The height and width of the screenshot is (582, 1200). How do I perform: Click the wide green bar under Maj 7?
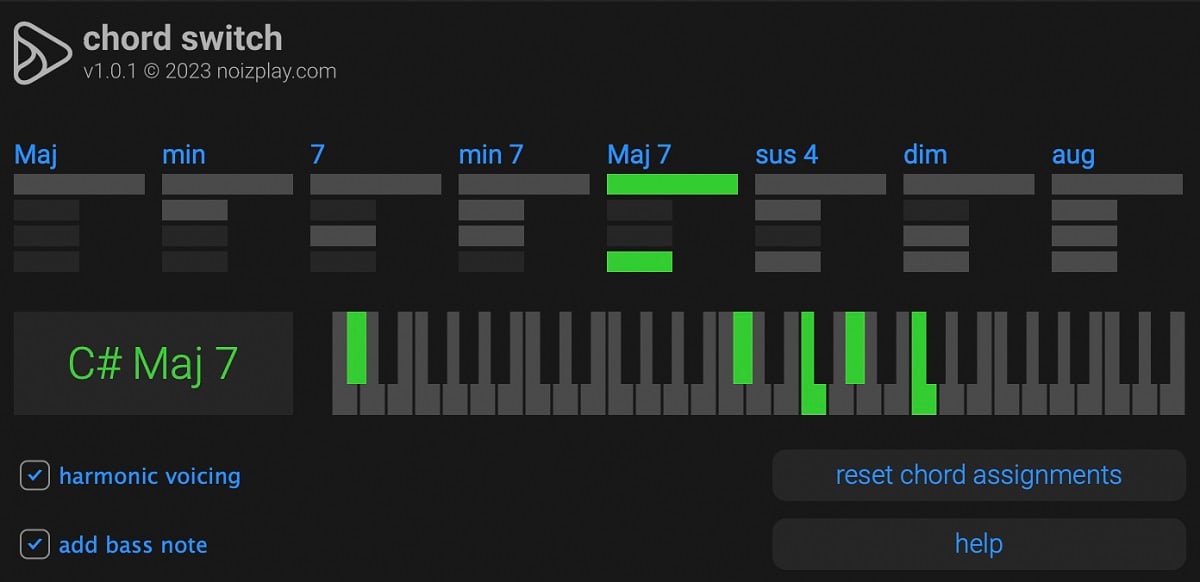pos(672,184)
